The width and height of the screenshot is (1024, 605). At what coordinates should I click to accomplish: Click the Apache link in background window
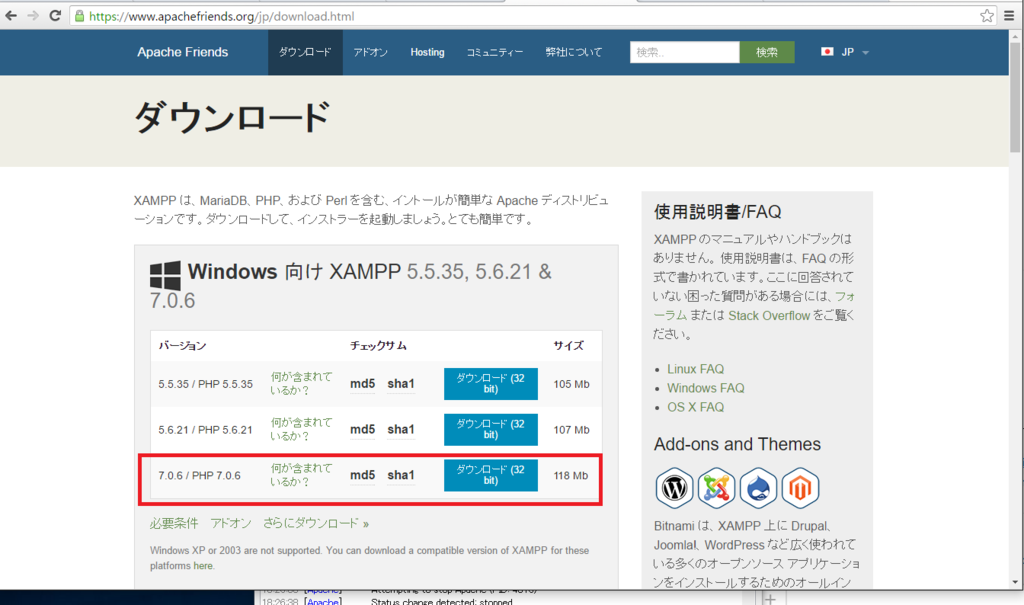323,601
